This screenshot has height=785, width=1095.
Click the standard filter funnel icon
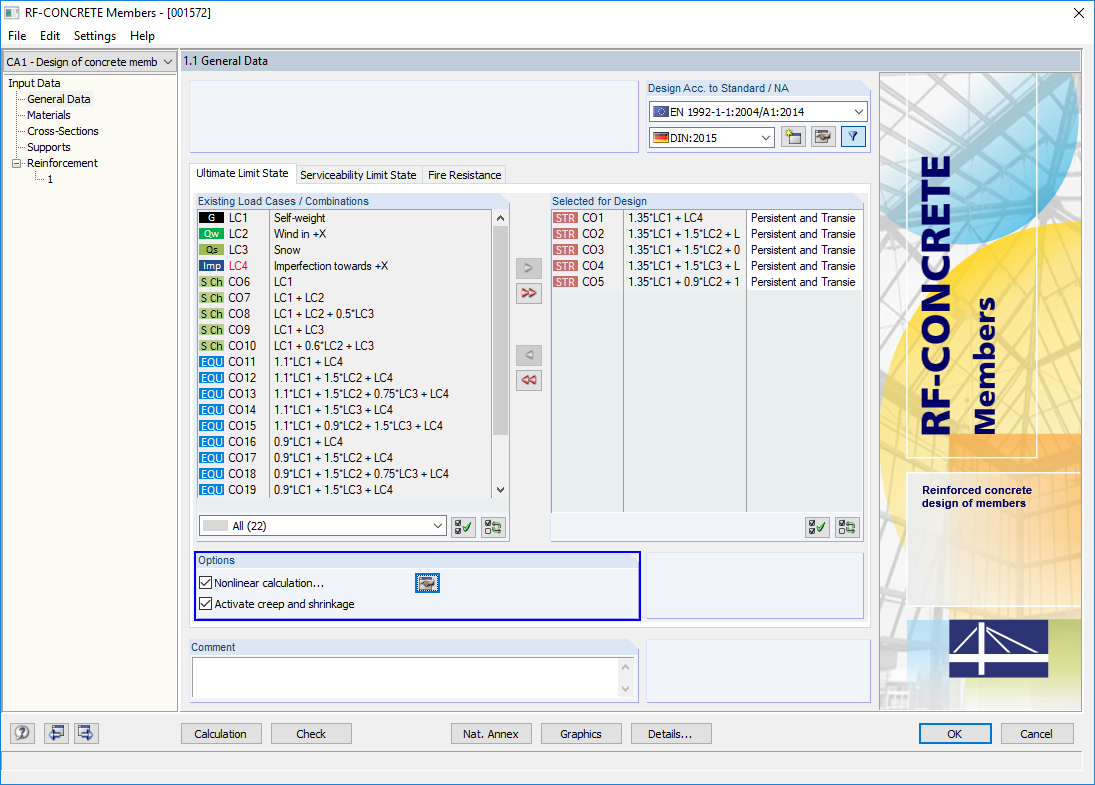pos(853,137)
